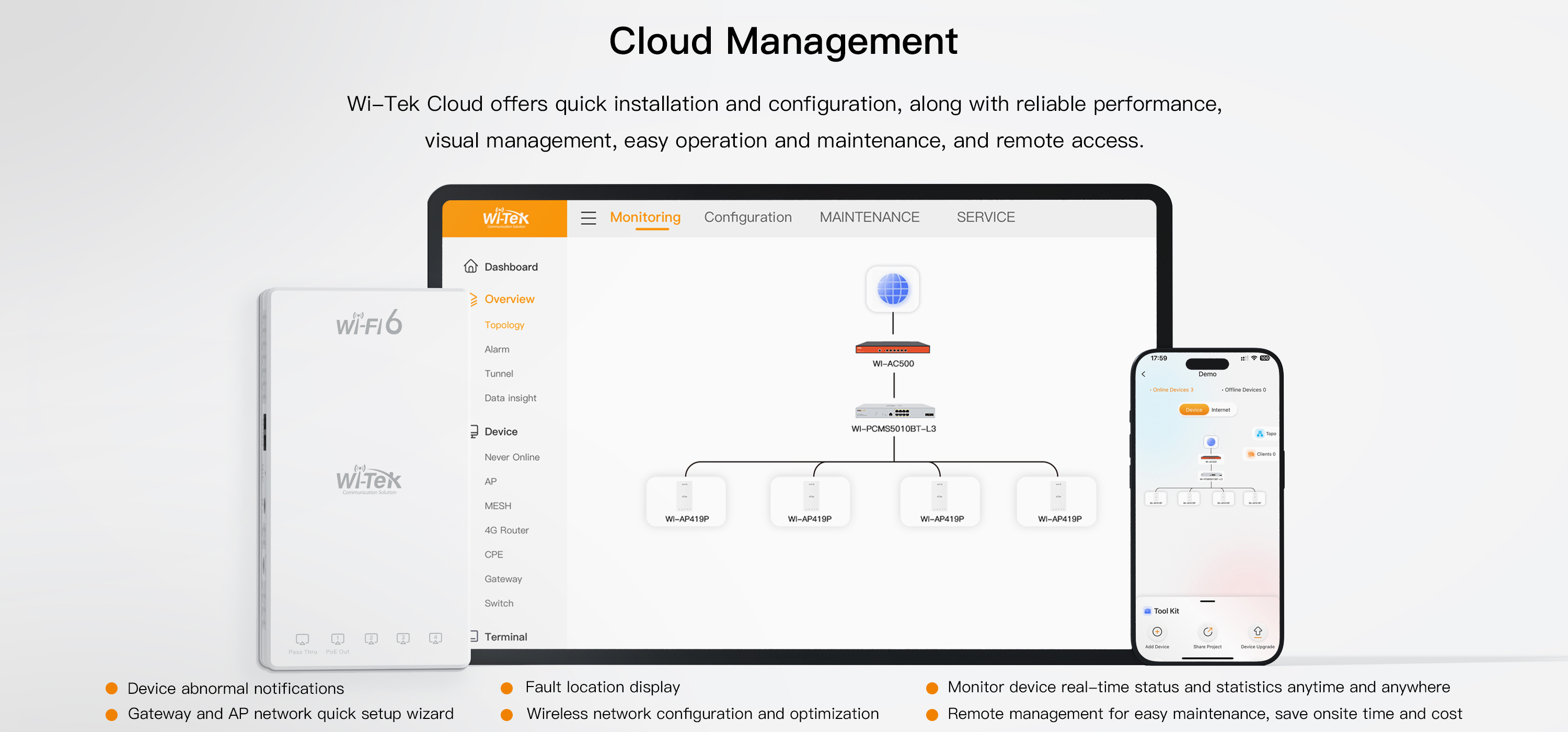Click the internet globe node in topology
This screenshot has width=1568, height=732.
pos(892,289)
